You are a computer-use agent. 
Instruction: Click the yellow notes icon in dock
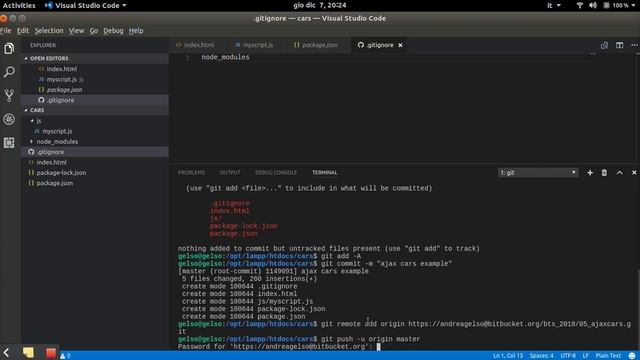tap(28, 353)
